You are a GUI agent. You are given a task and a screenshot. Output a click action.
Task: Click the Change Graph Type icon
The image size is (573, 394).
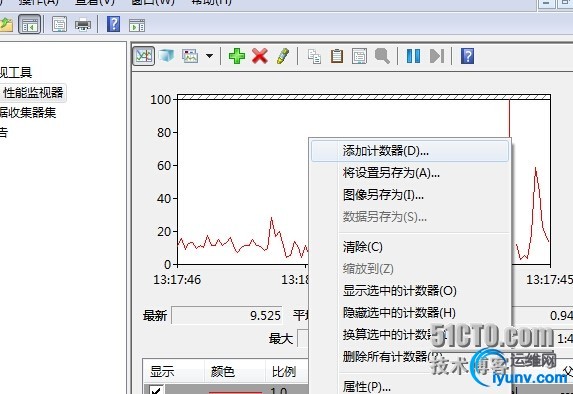(190, 56)
